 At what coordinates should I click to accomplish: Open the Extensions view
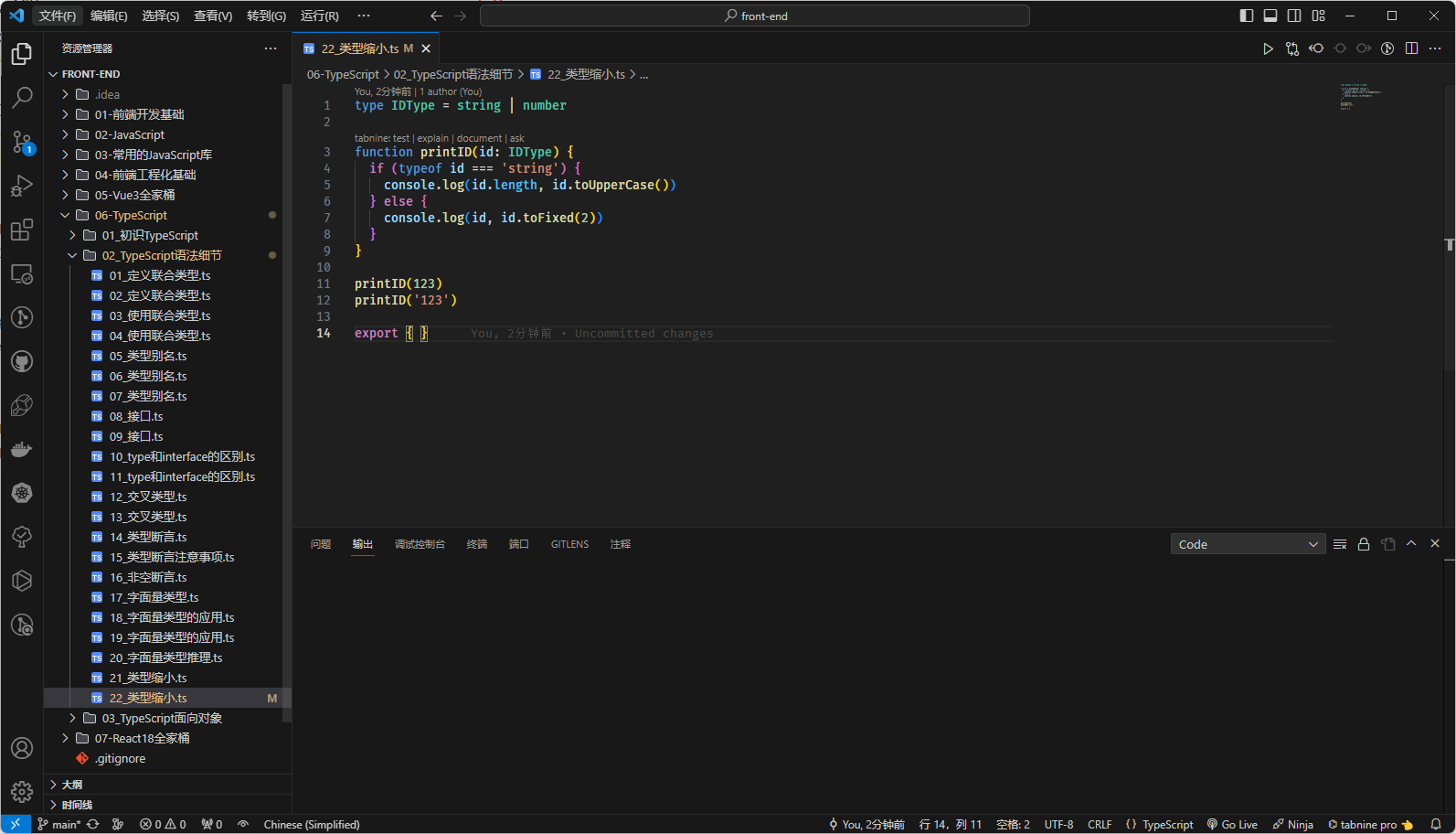click(22, 230)
